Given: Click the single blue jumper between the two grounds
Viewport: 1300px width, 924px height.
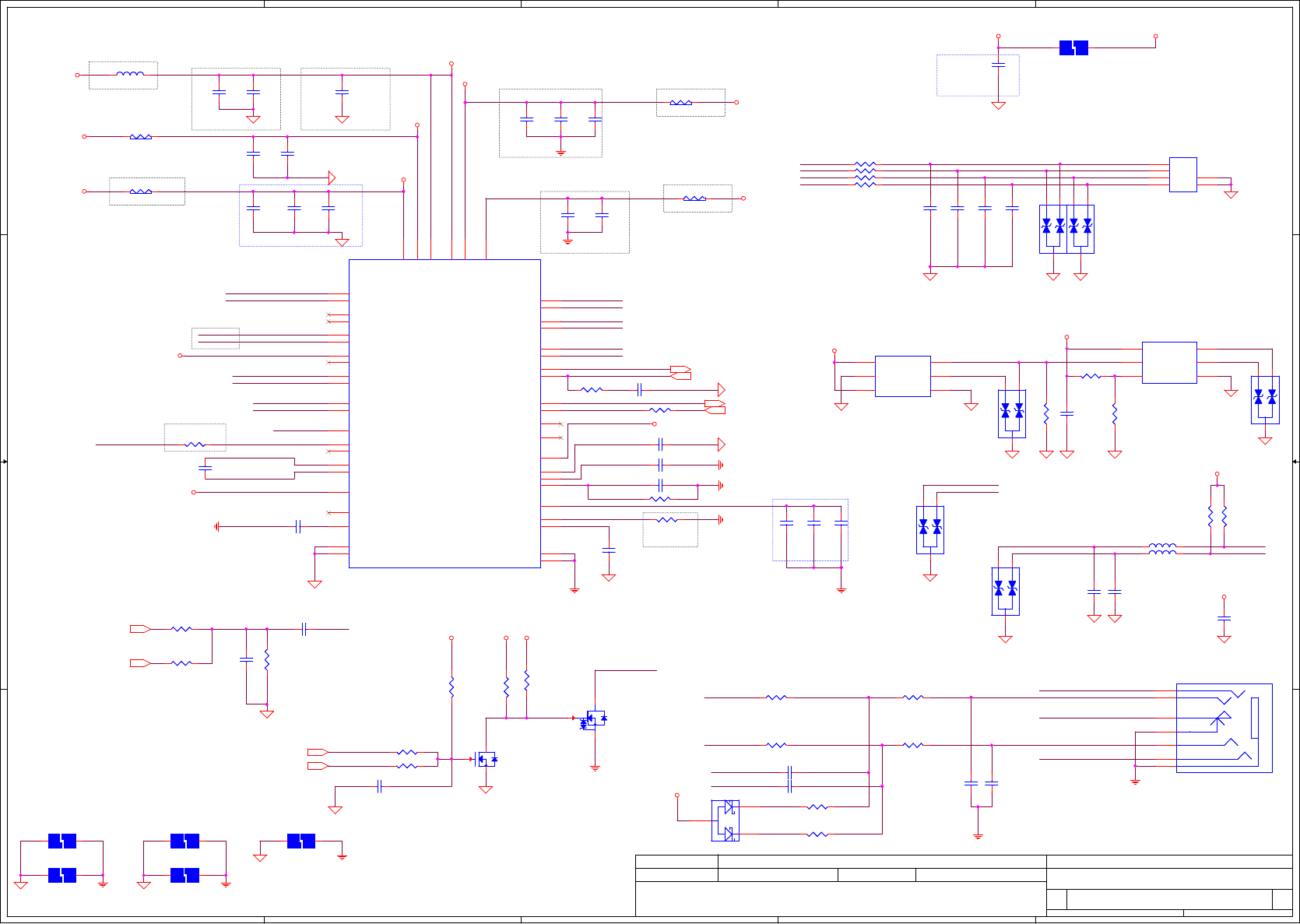Looking at the screenshot, I should [x=301, y=841].
